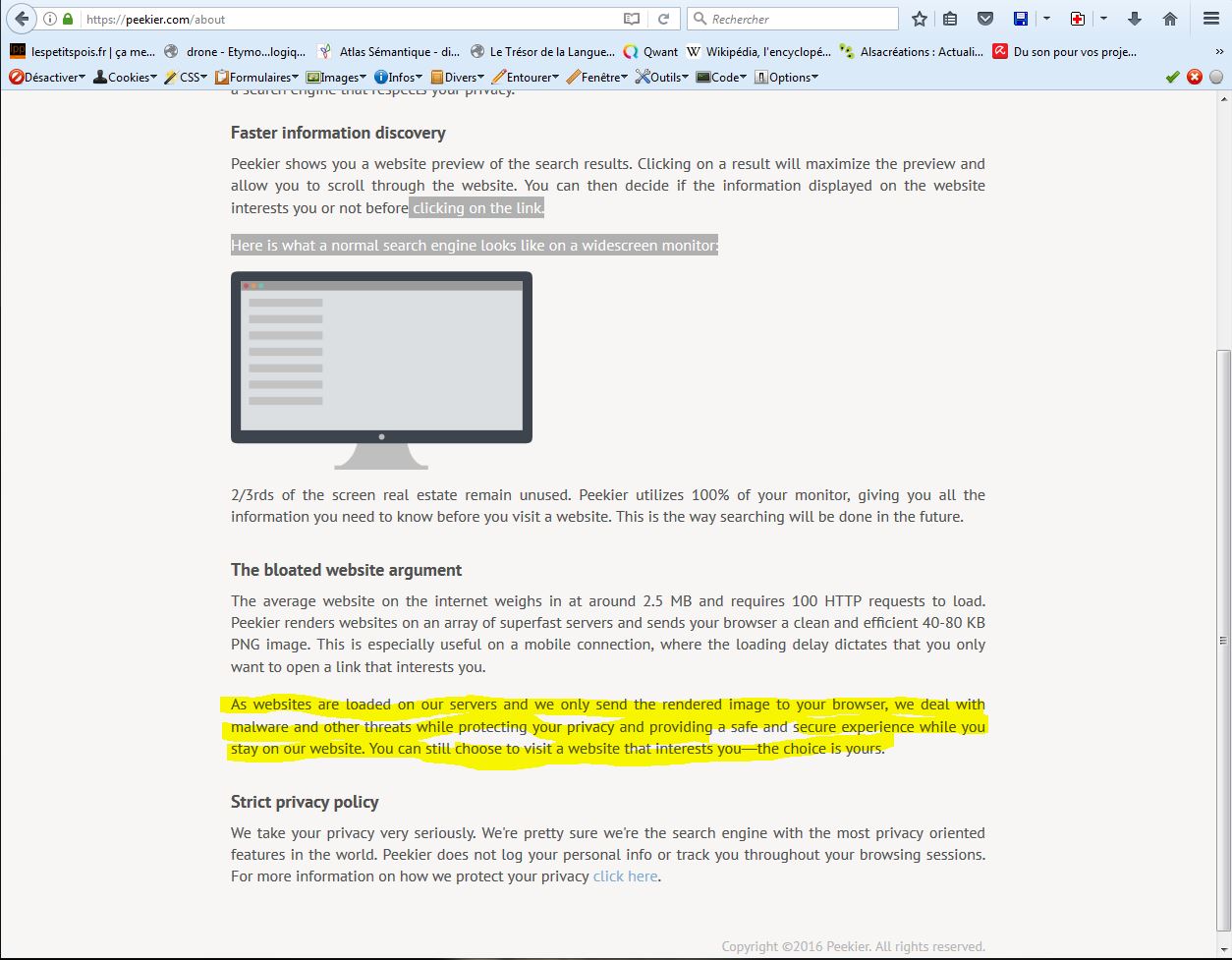This screenshot has width=1232, height=960.
Task: Click the browser back arrow button
Action: (x=22, y=19)
